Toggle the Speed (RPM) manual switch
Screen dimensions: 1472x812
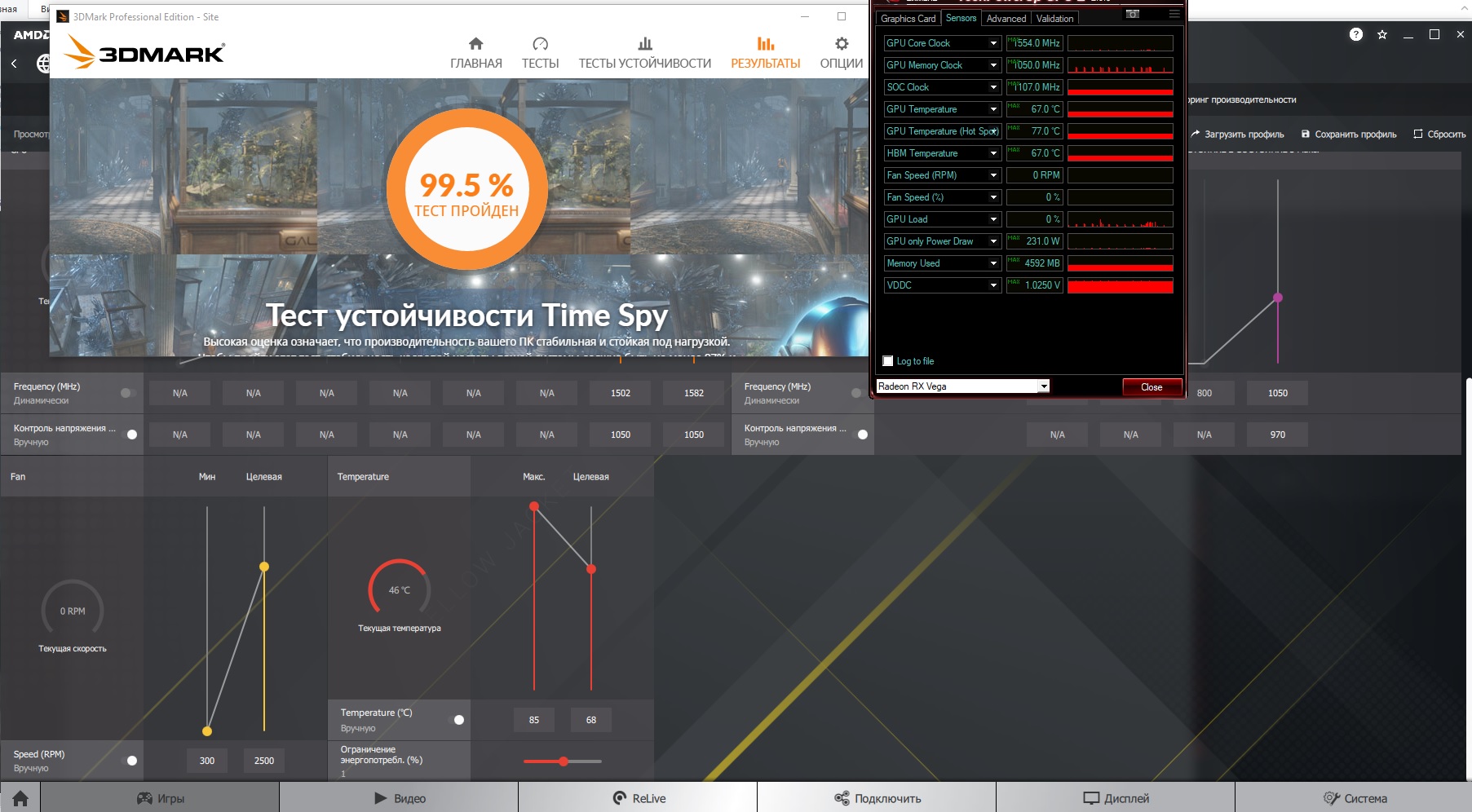130,761
